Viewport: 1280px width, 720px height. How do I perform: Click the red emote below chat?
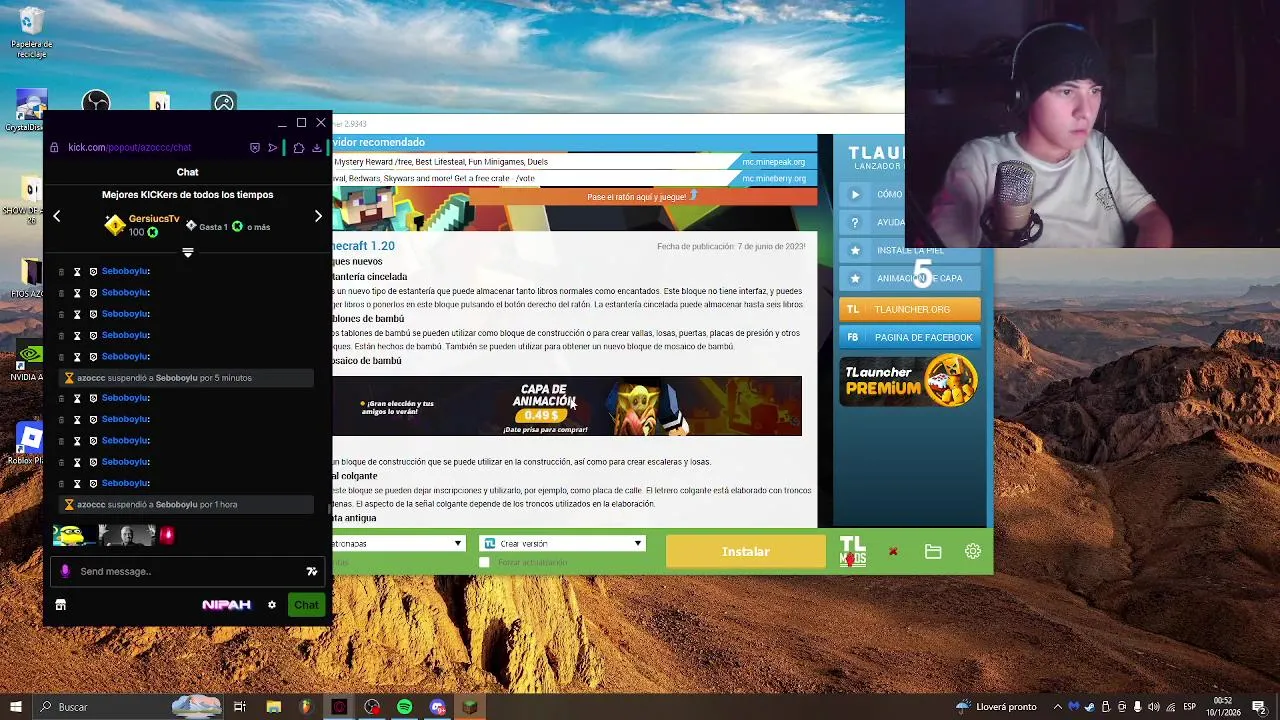point(167,535)
